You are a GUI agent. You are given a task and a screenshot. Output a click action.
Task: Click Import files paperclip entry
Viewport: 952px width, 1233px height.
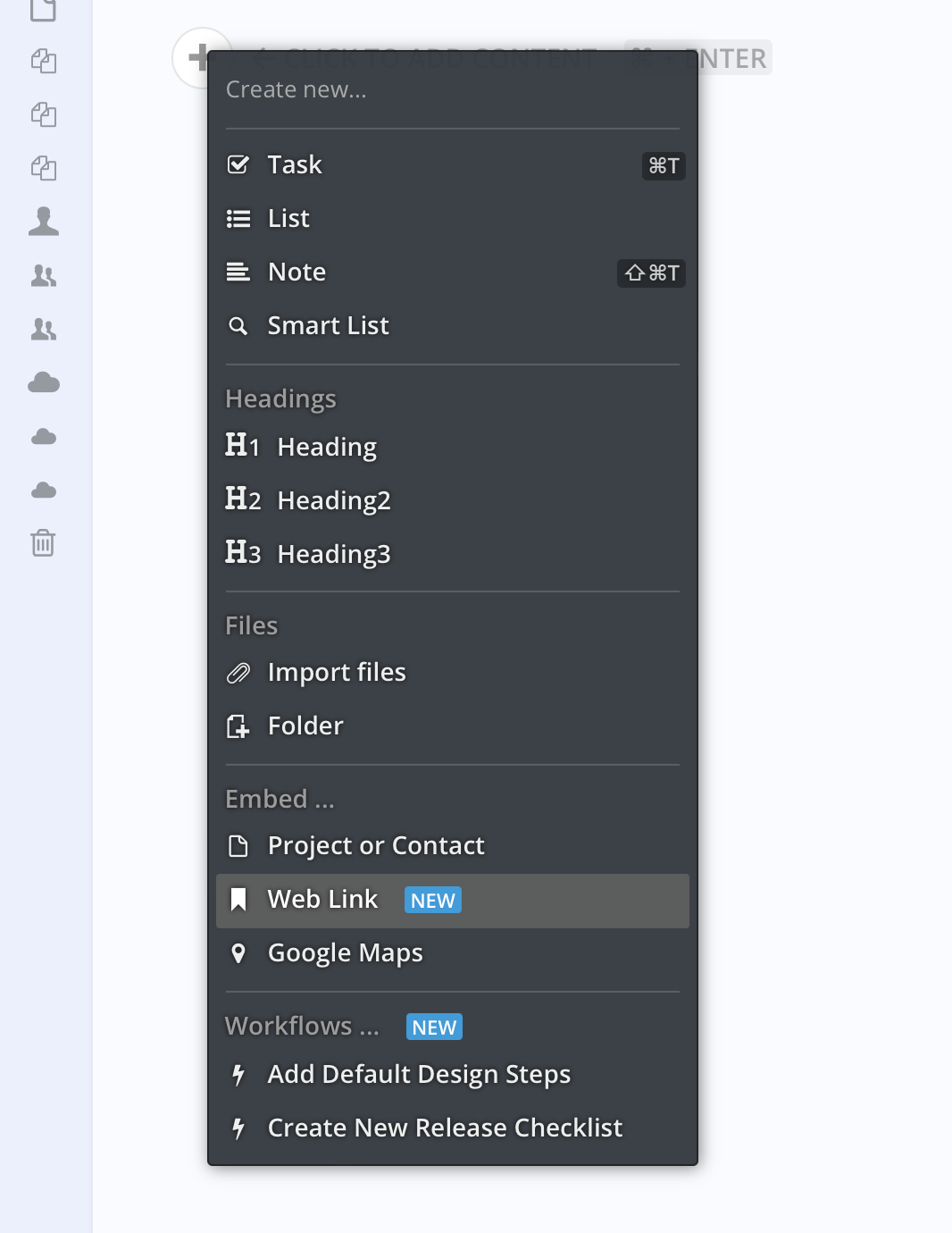(452, 673)
